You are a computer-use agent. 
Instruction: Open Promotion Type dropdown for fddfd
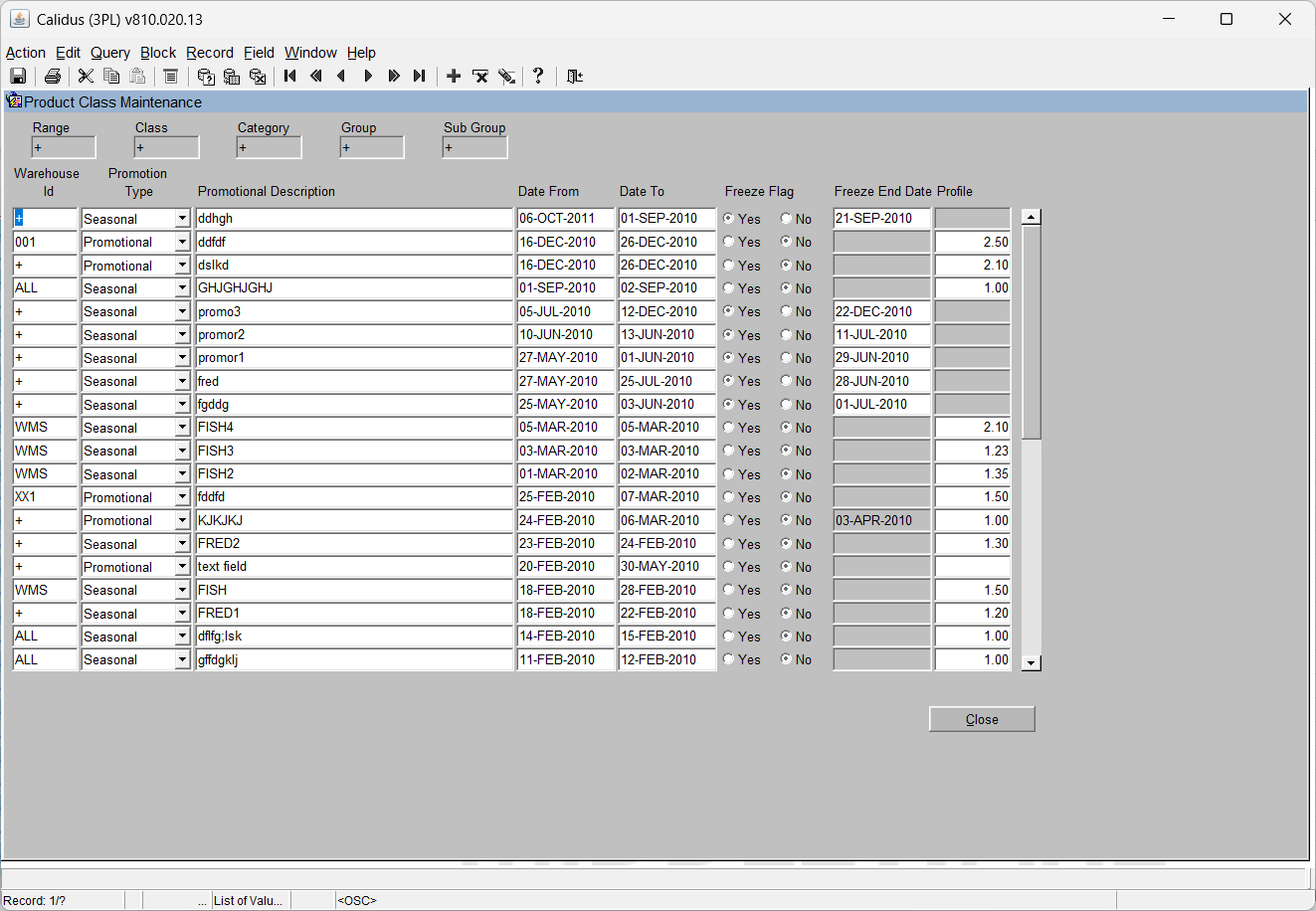coord(182,497)
